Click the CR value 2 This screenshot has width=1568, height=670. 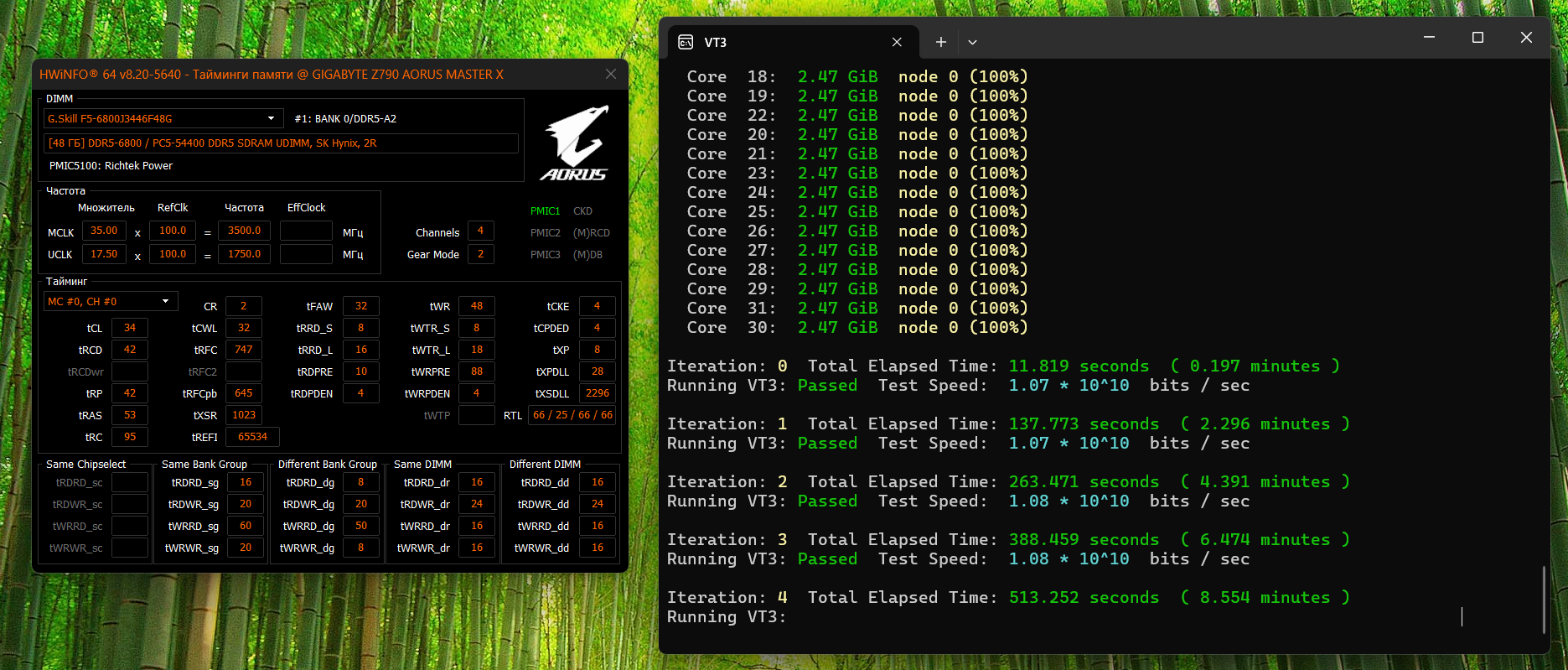pos(244,306)
